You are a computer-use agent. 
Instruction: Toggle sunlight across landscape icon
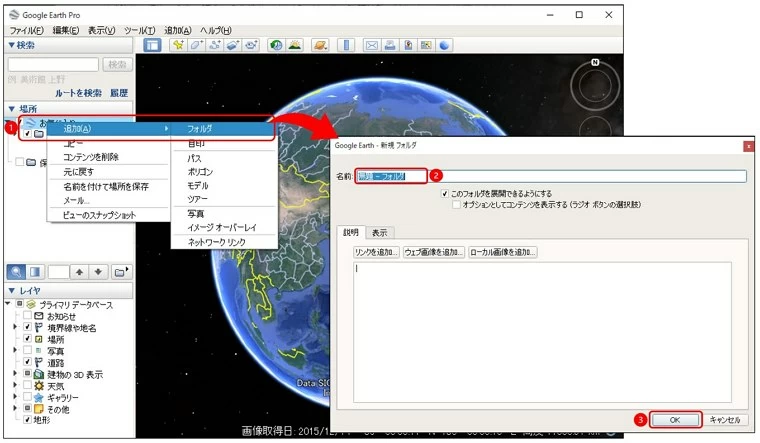coord(295,45)
